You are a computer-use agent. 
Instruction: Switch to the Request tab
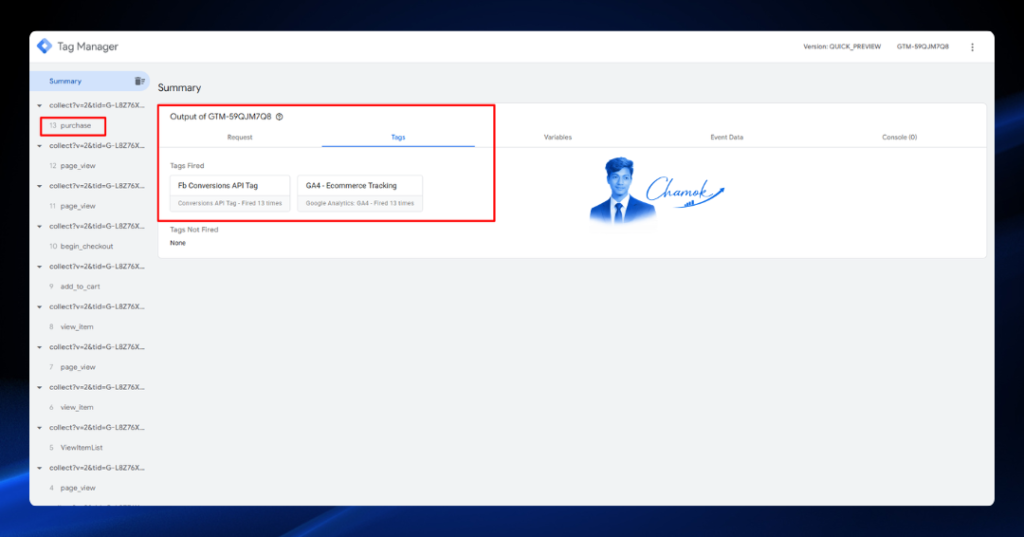[240, 137]
